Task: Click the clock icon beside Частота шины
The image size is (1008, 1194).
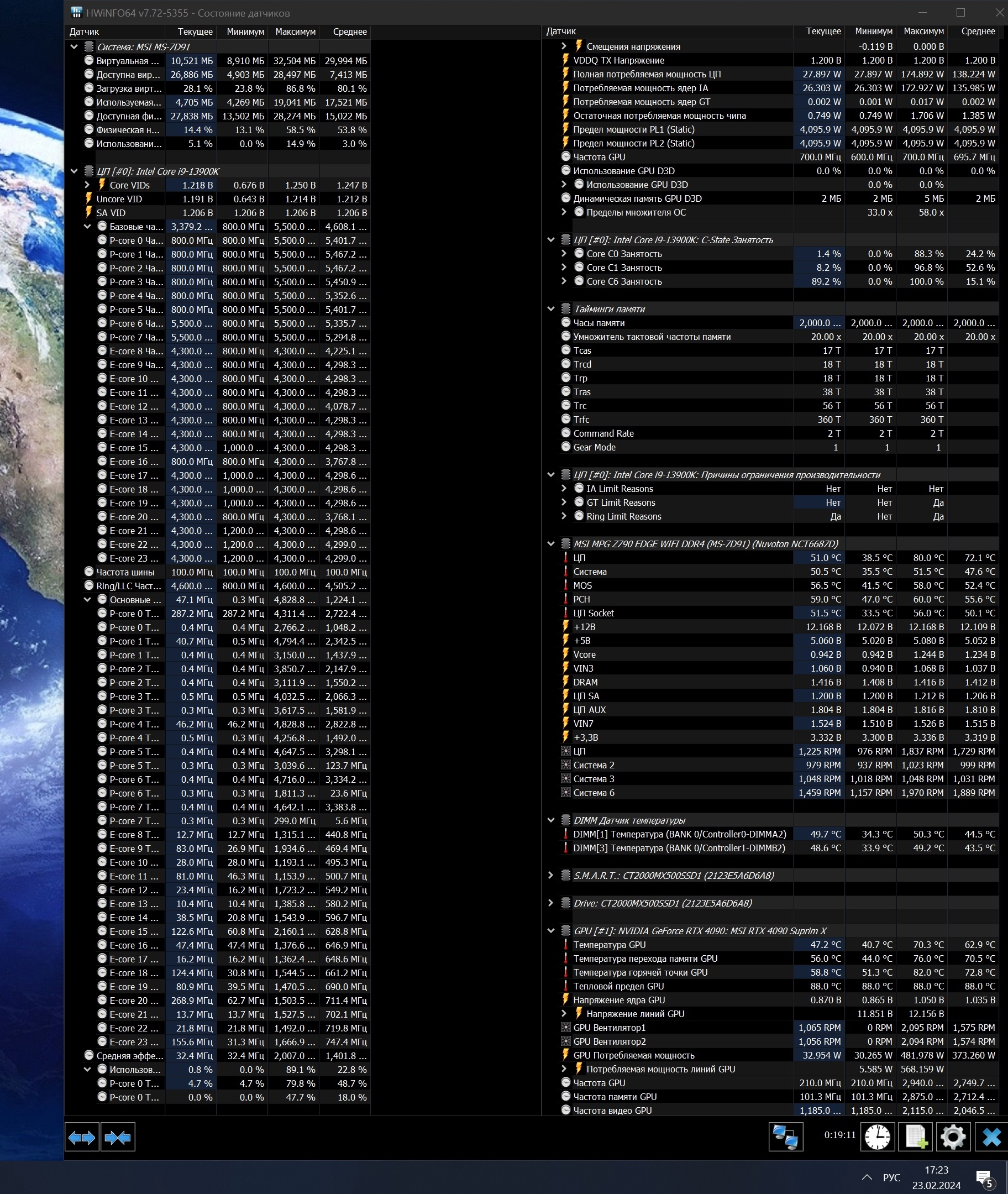Action: (88, 572)
